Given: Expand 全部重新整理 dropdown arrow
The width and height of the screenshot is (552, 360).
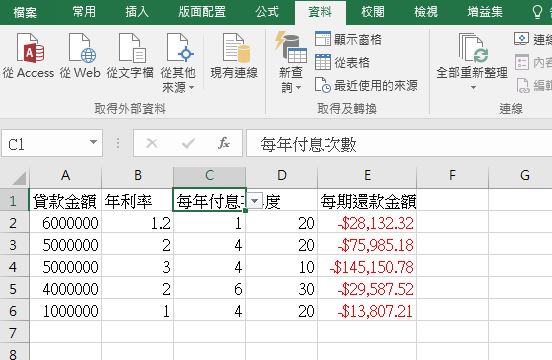Looking at the screenshot, I should (x=473, y=87).
